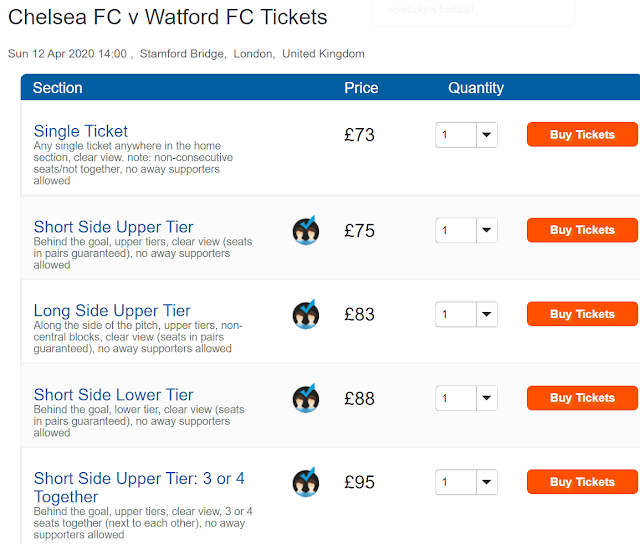640x544 pixels.
Task: Buy Tickets for Long Side Upper Tier
Action: 582,314
